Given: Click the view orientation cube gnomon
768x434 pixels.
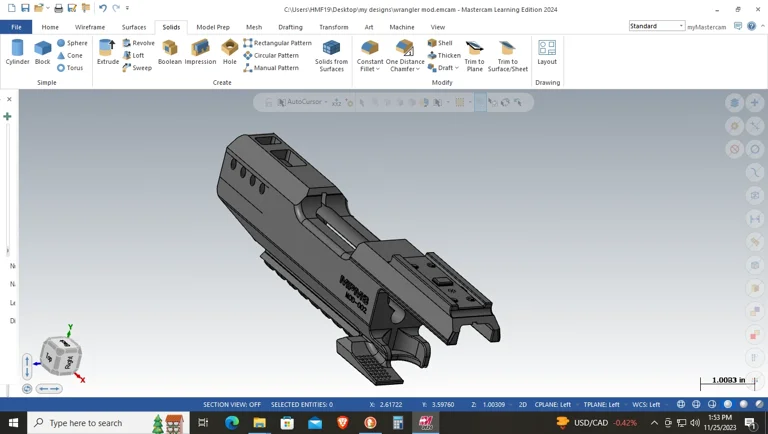Looking at the screenshot, I should [x=60, y=355].
